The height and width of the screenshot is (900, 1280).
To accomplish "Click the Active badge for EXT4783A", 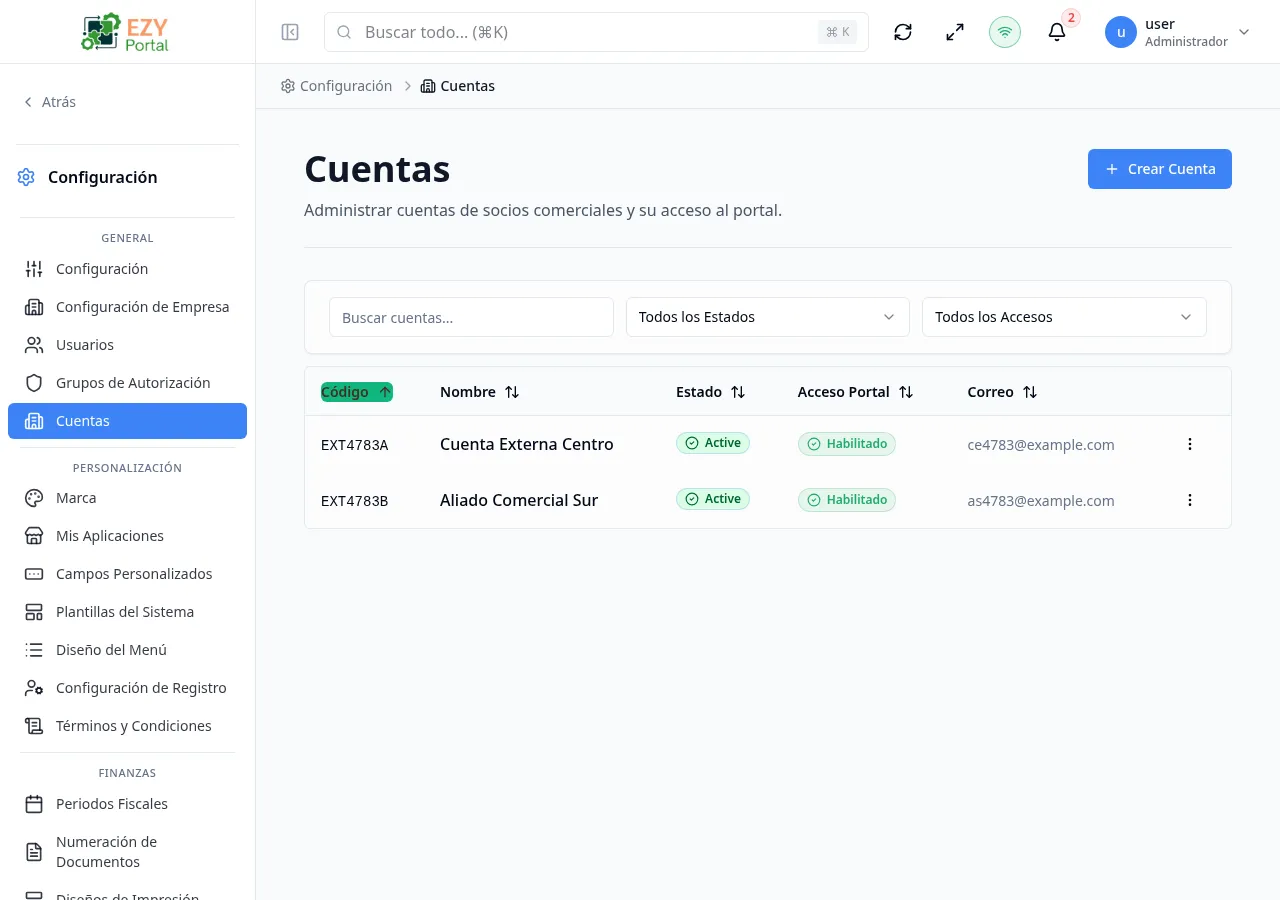I will tap(713, 443).
